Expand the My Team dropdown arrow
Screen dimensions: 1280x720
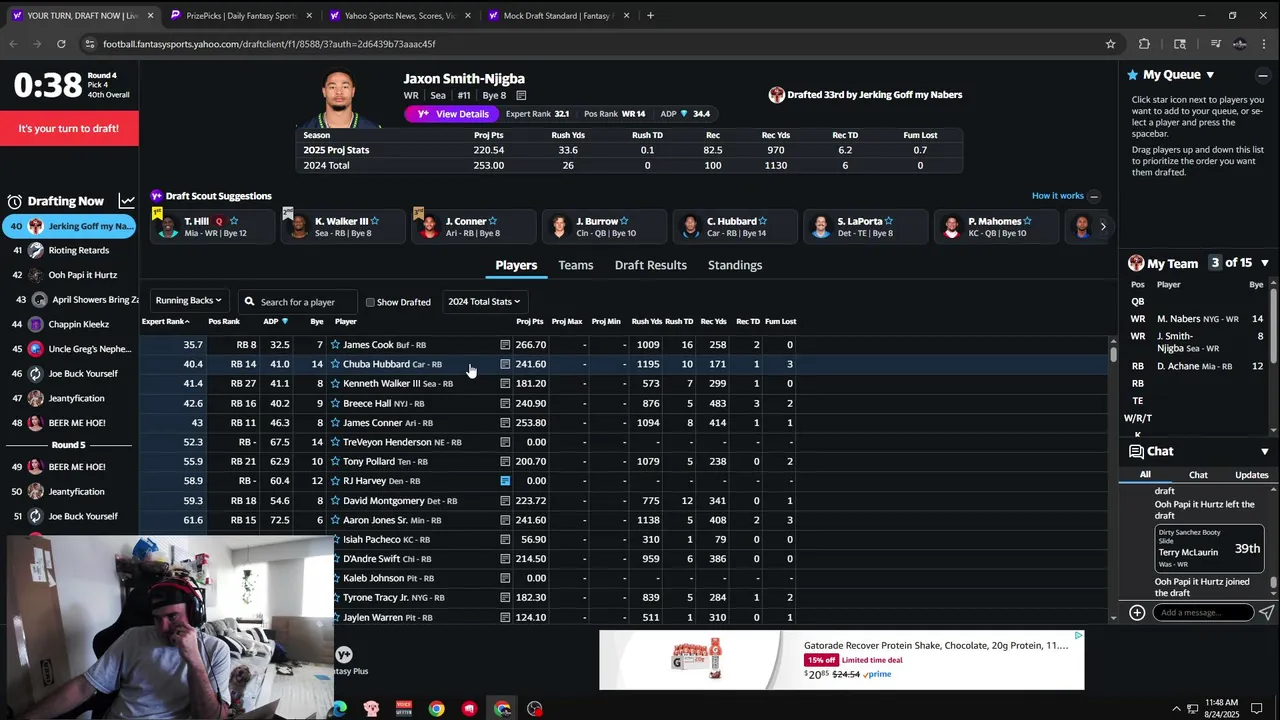[1264, 263]
